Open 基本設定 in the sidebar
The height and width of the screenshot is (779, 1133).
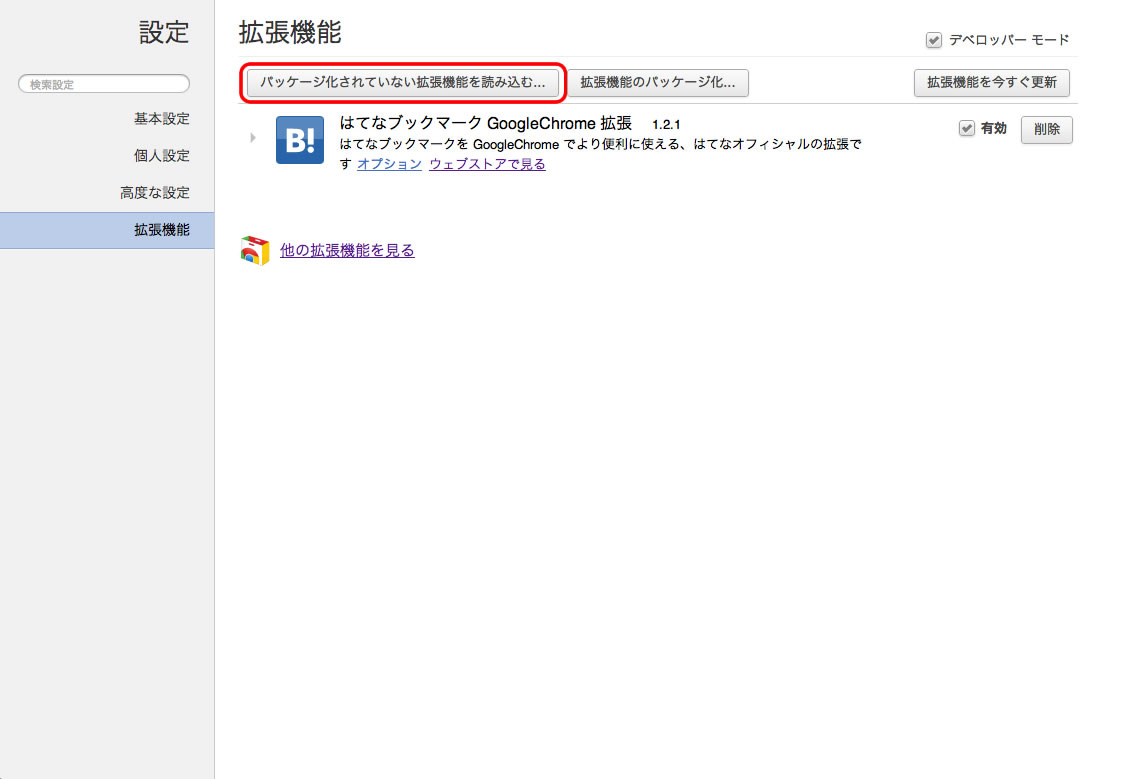pos(161,119)
